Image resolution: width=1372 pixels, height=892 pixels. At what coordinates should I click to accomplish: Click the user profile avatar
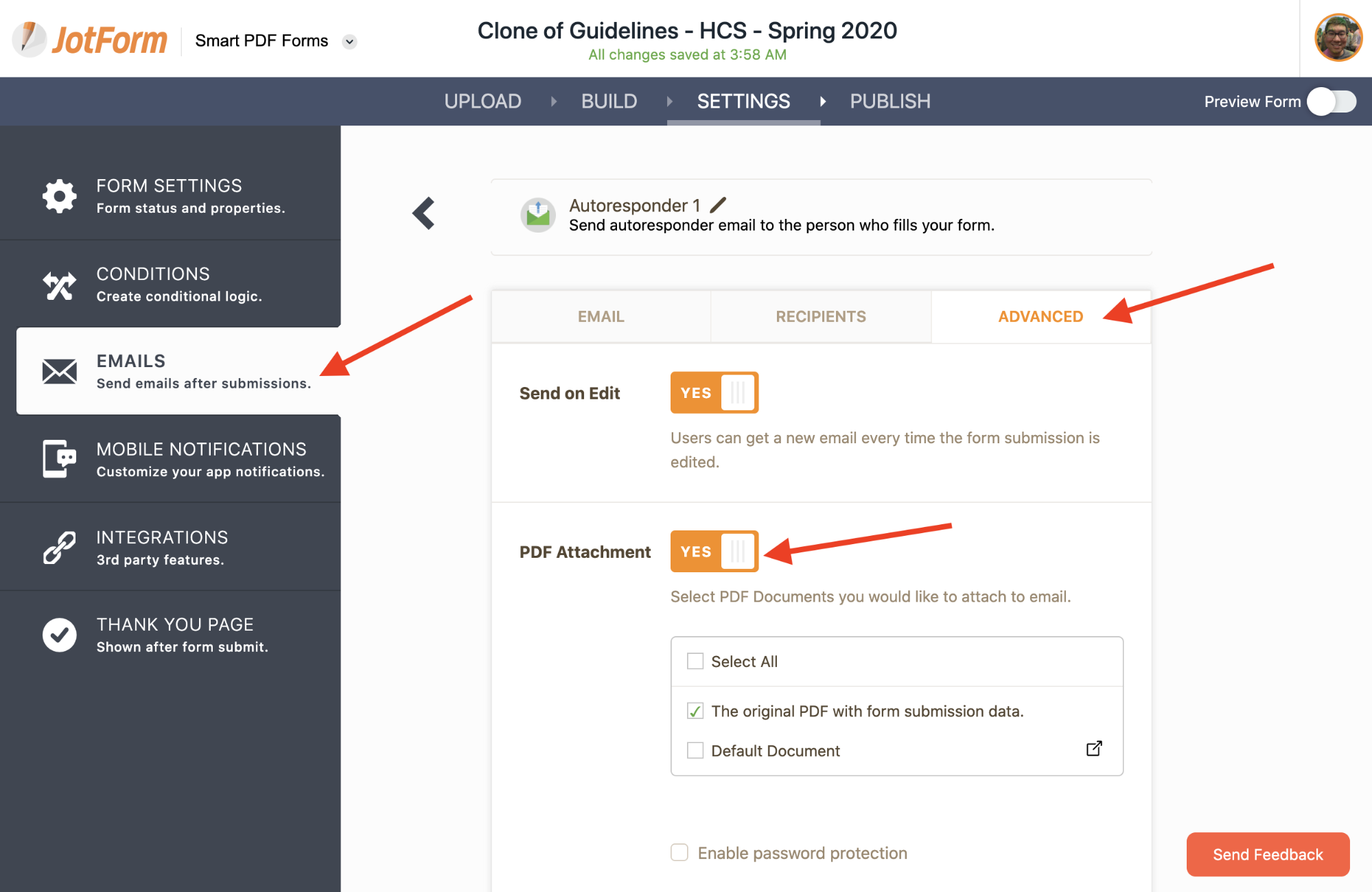coord(1338,38)
